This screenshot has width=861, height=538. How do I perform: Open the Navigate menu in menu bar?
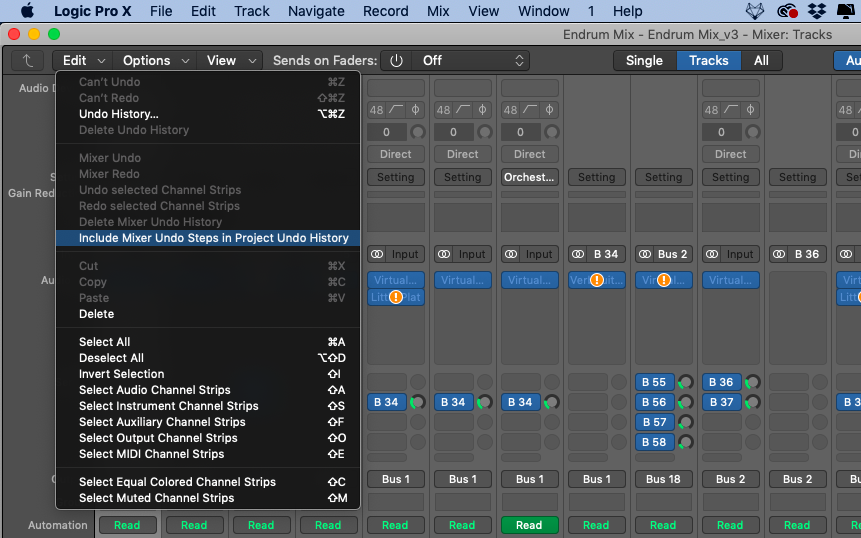(316, 11)
